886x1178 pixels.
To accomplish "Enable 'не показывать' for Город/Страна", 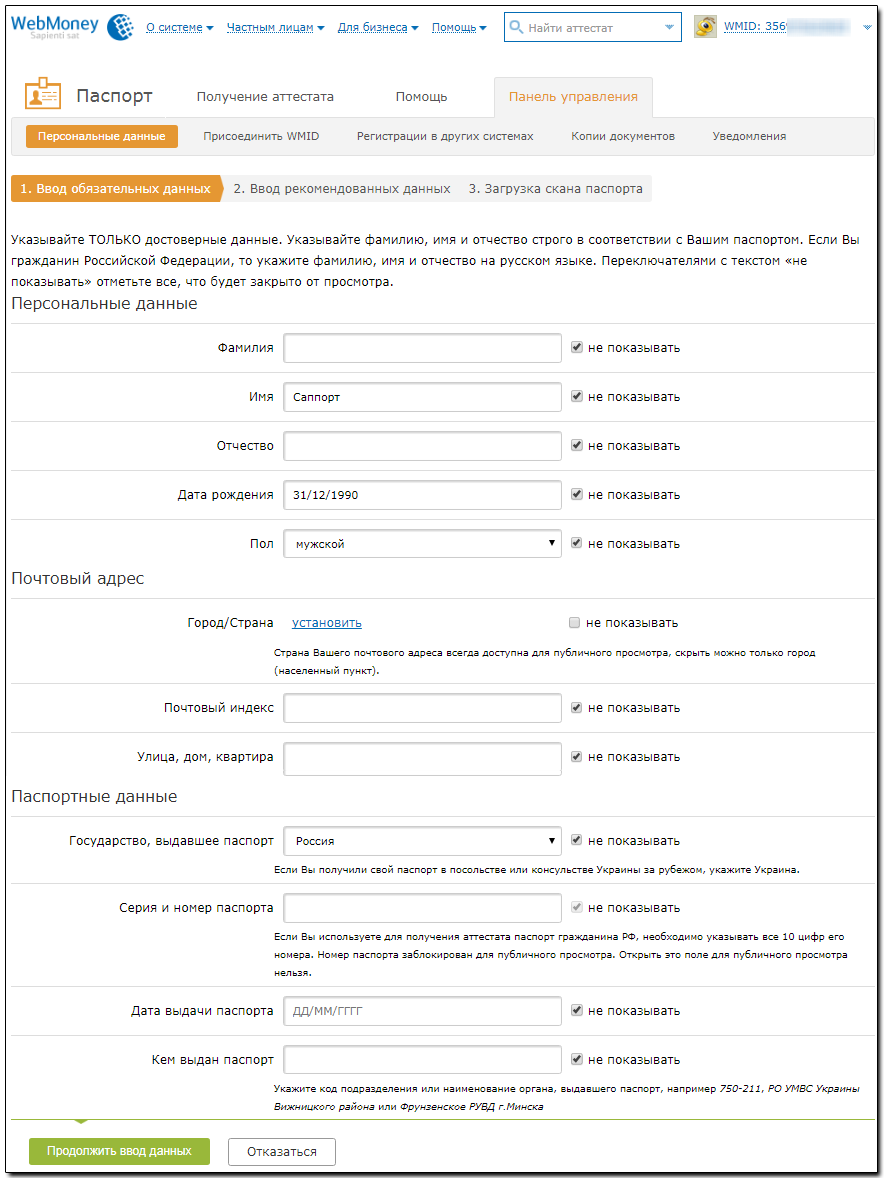I will (574, 623).
